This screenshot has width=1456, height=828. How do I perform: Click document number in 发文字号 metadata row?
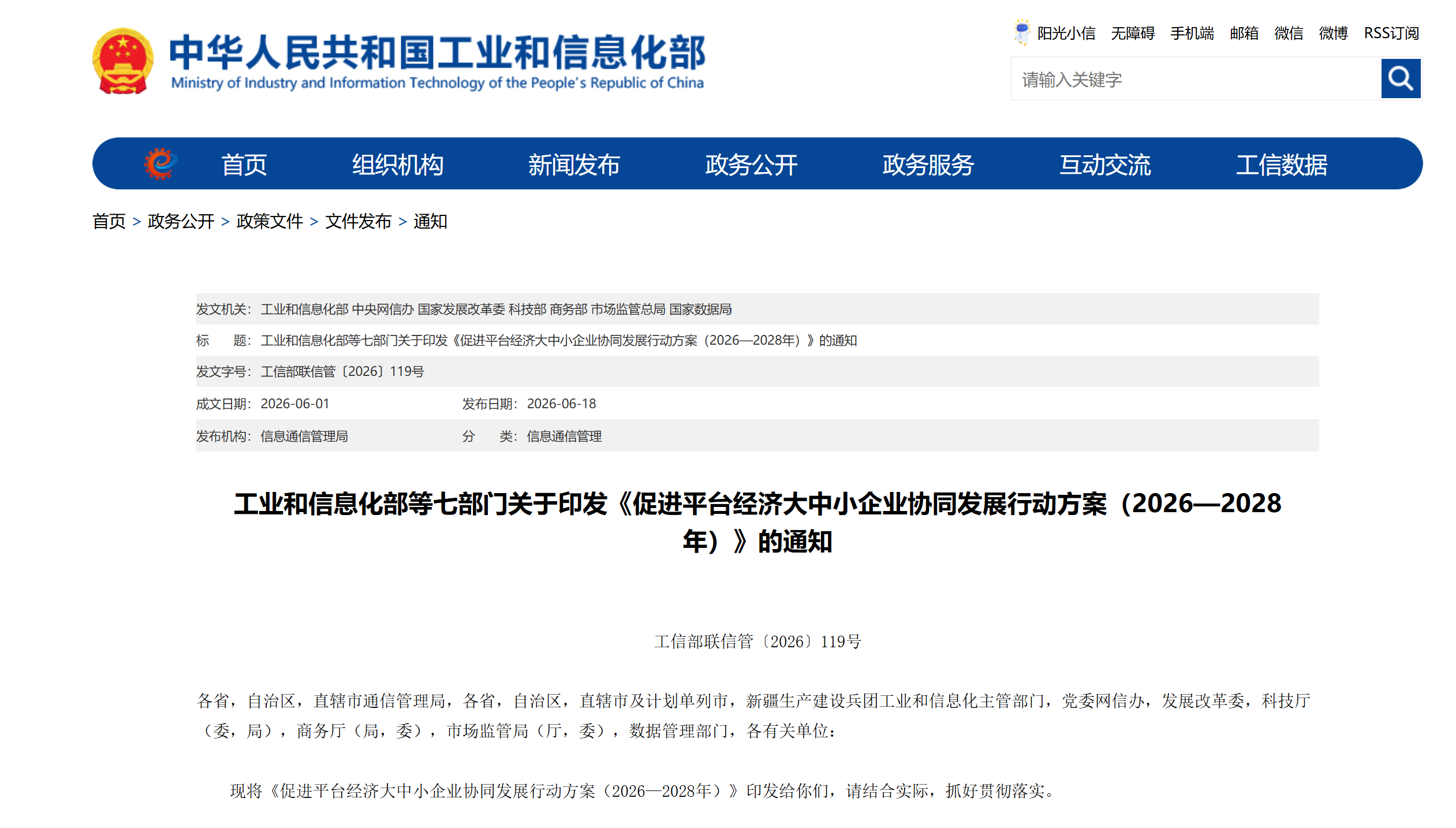coord(342,372)
